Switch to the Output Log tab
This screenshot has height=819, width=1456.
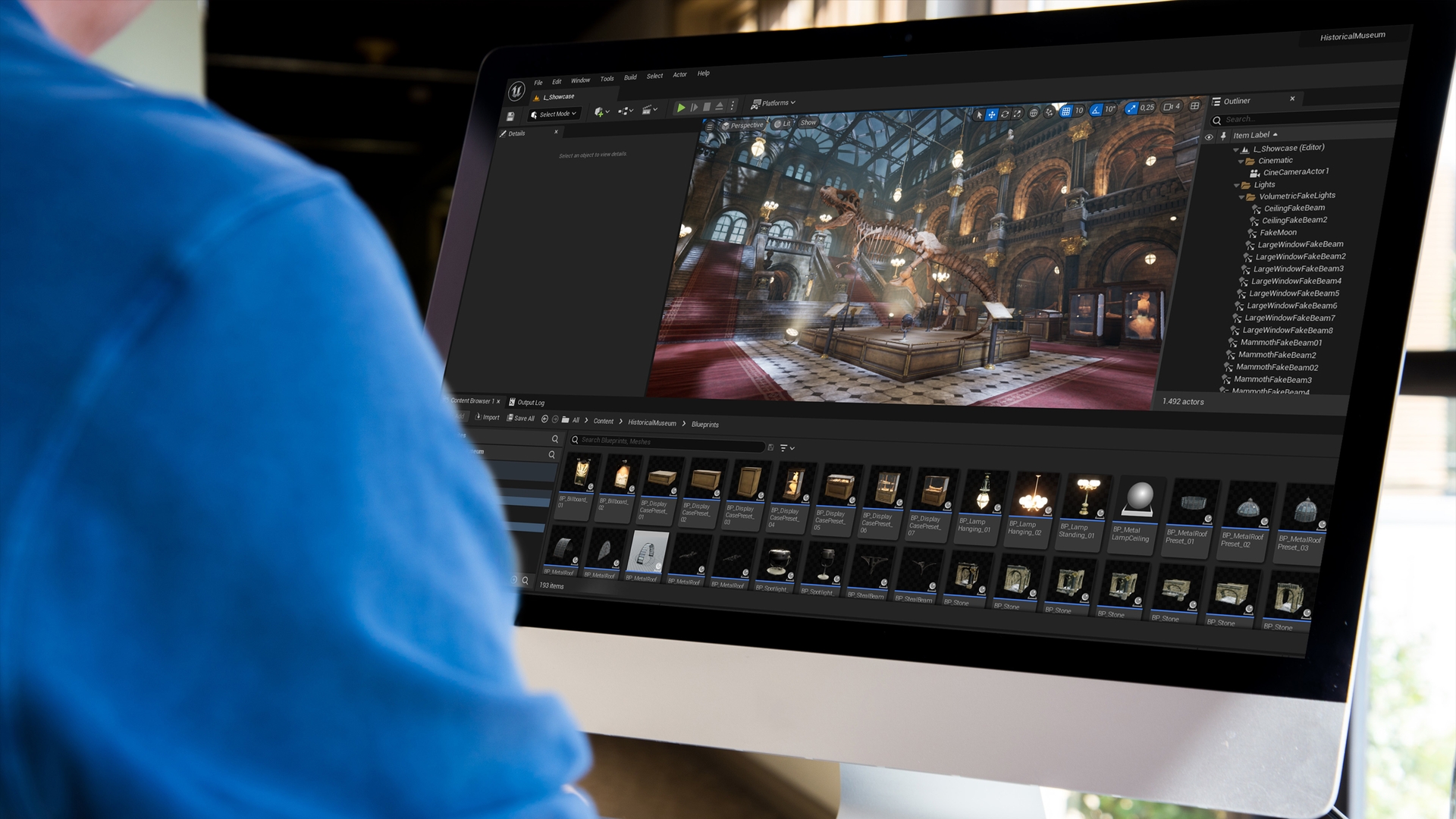pos(529,403)
